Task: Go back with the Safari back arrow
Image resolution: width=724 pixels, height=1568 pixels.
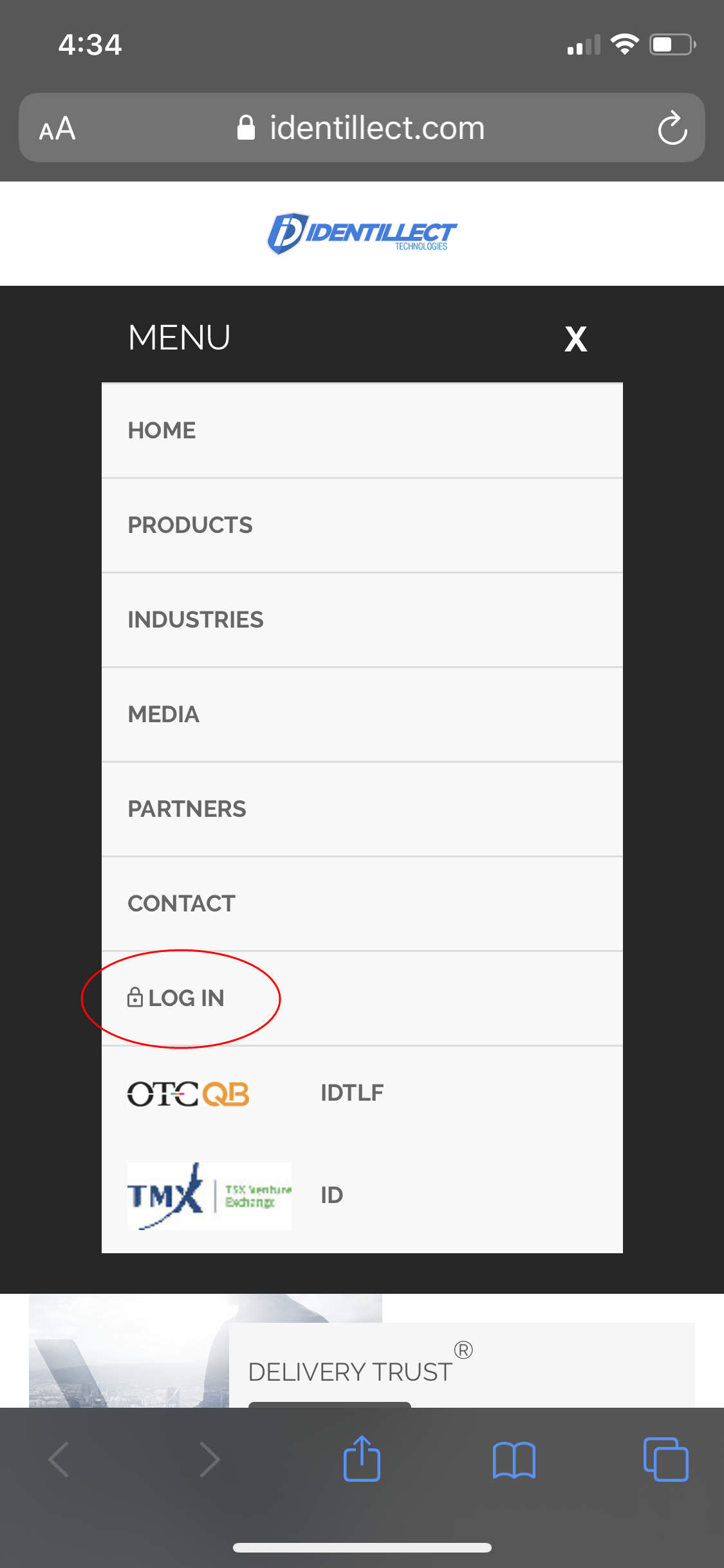Action: click(x=59, y=1459)
